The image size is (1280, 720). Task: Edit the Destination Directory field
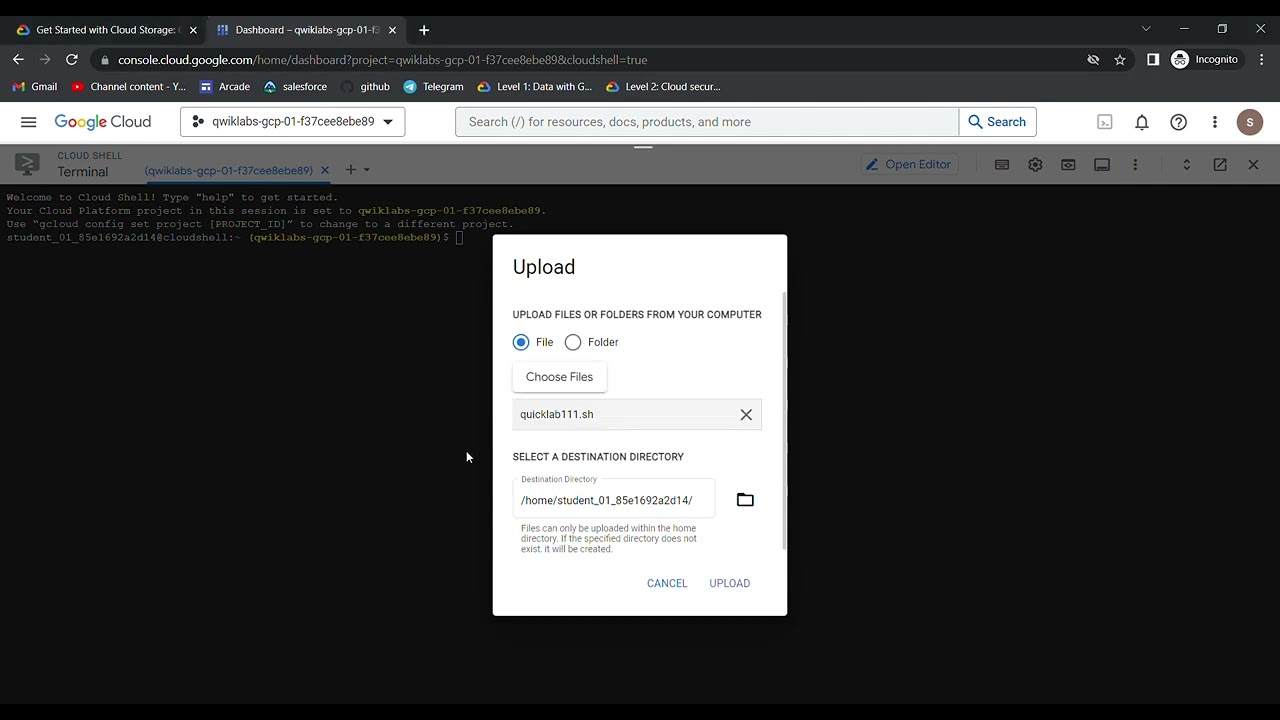(614, 500)
